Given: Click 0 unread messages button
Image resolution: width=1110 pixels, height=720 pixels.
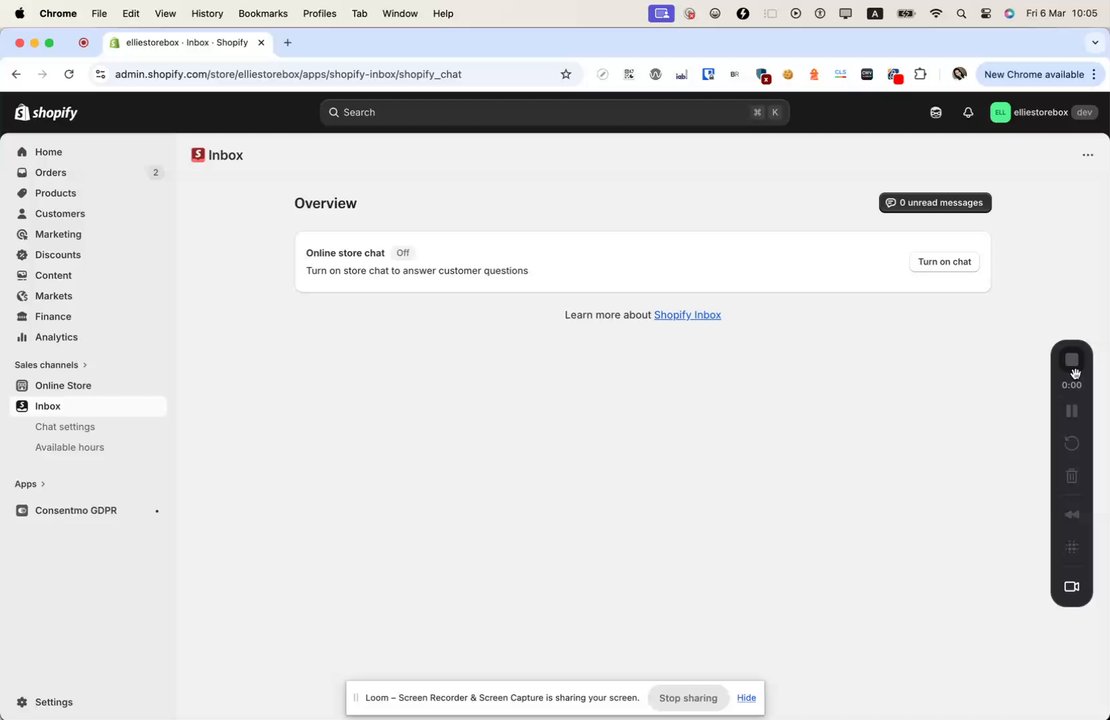Looking at the screenshot, I should pos(934,202).
